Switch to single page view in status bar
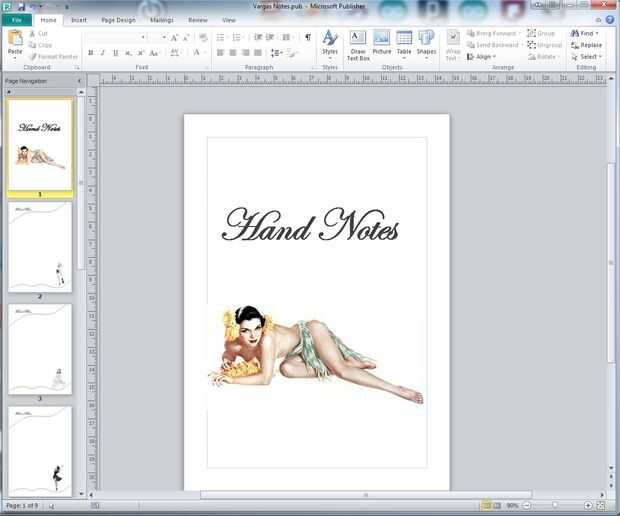620x516 pixels. 486,505
